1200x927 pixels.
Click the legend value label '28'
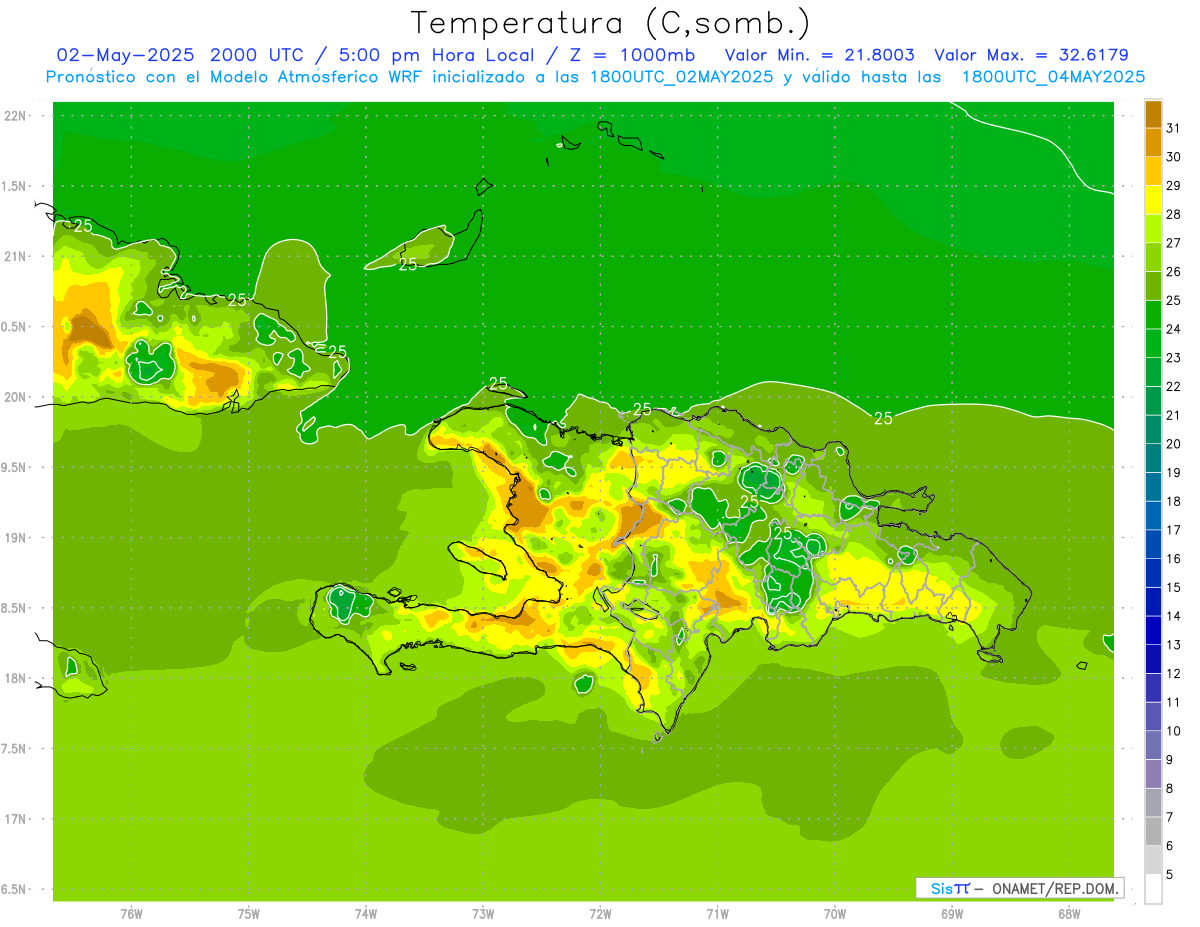1174,214
